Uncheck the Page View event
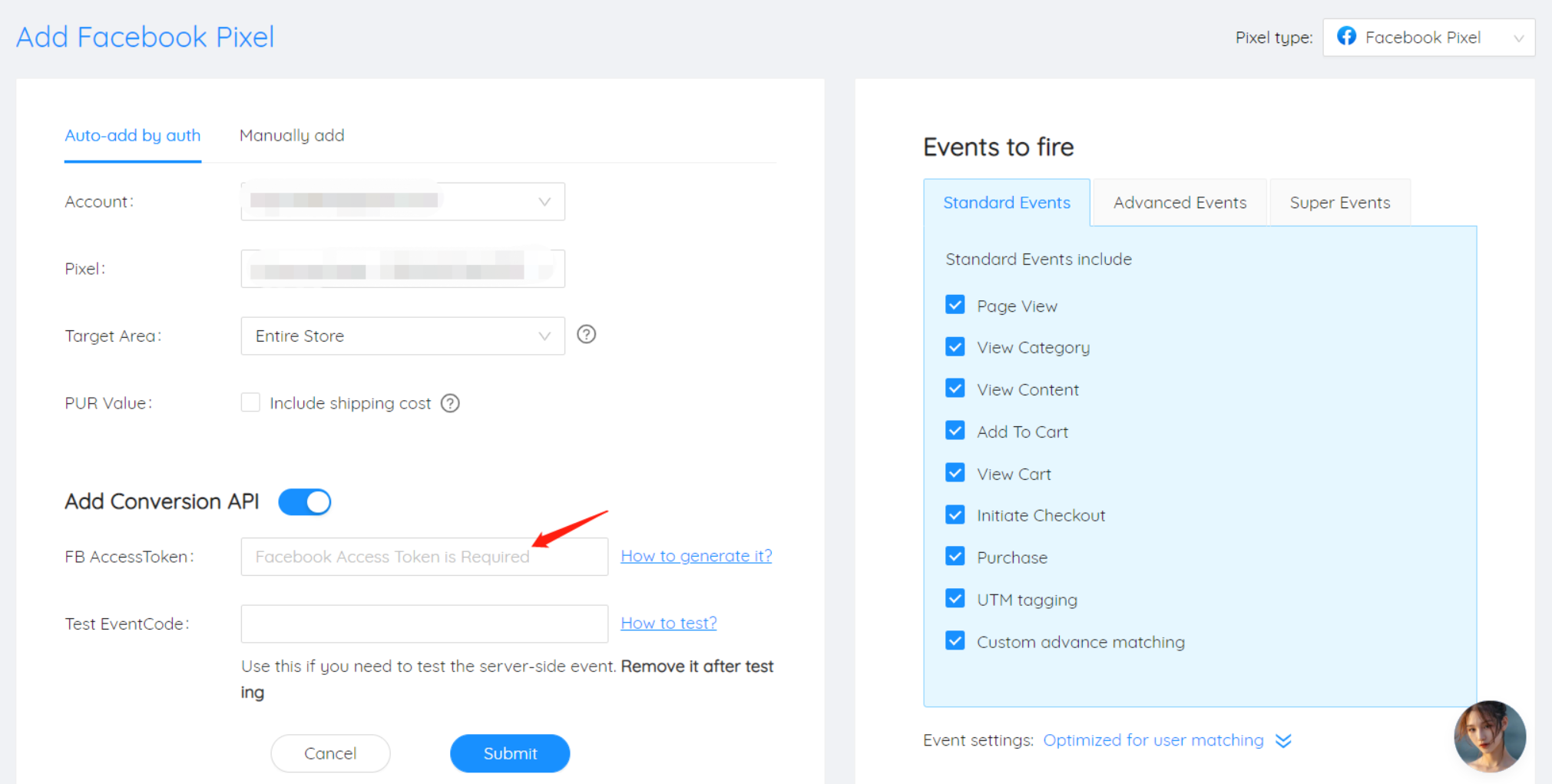Viewport: 1552px width, 784px height. pyautogui.click(x=955, y=305)
